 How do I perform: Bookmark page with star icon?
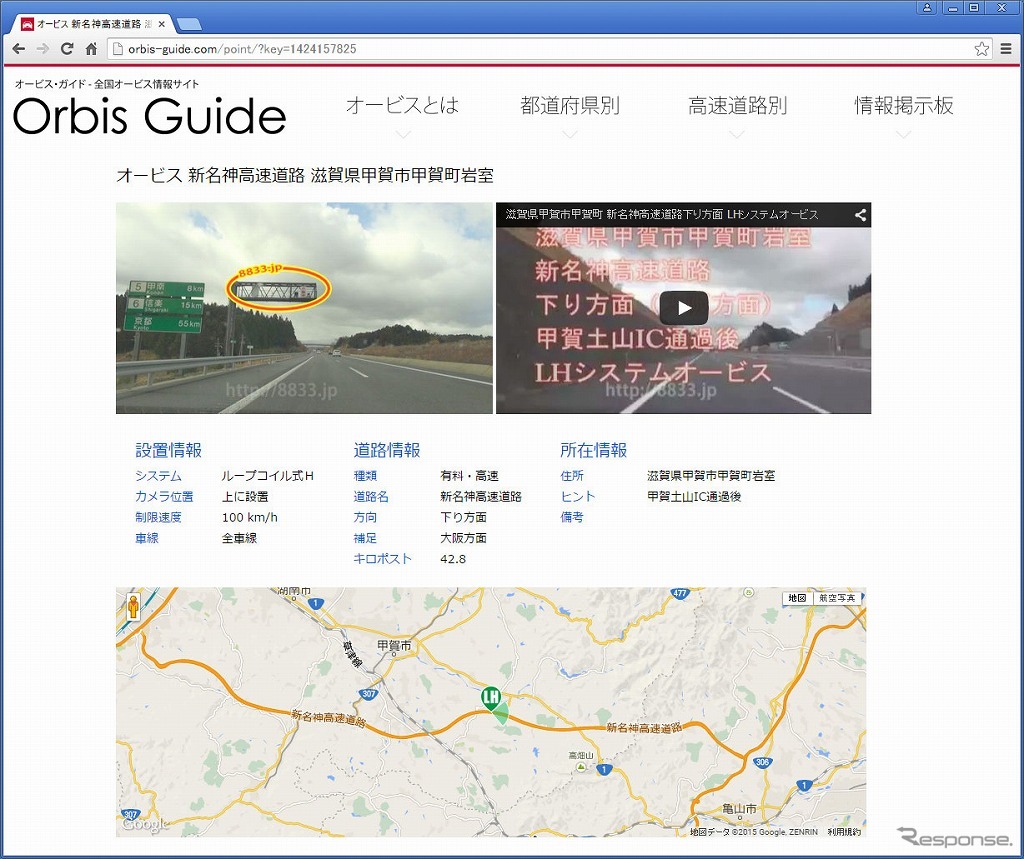[981, 49]
